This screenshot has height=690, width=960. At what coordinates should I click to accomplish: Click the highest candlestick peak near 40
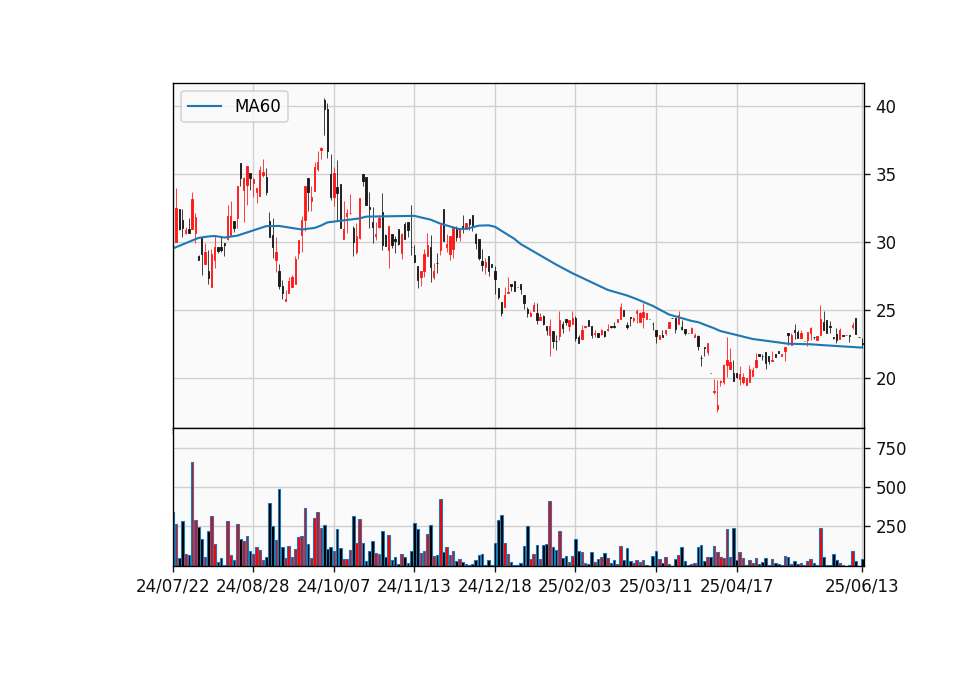(x=325, y=118)
